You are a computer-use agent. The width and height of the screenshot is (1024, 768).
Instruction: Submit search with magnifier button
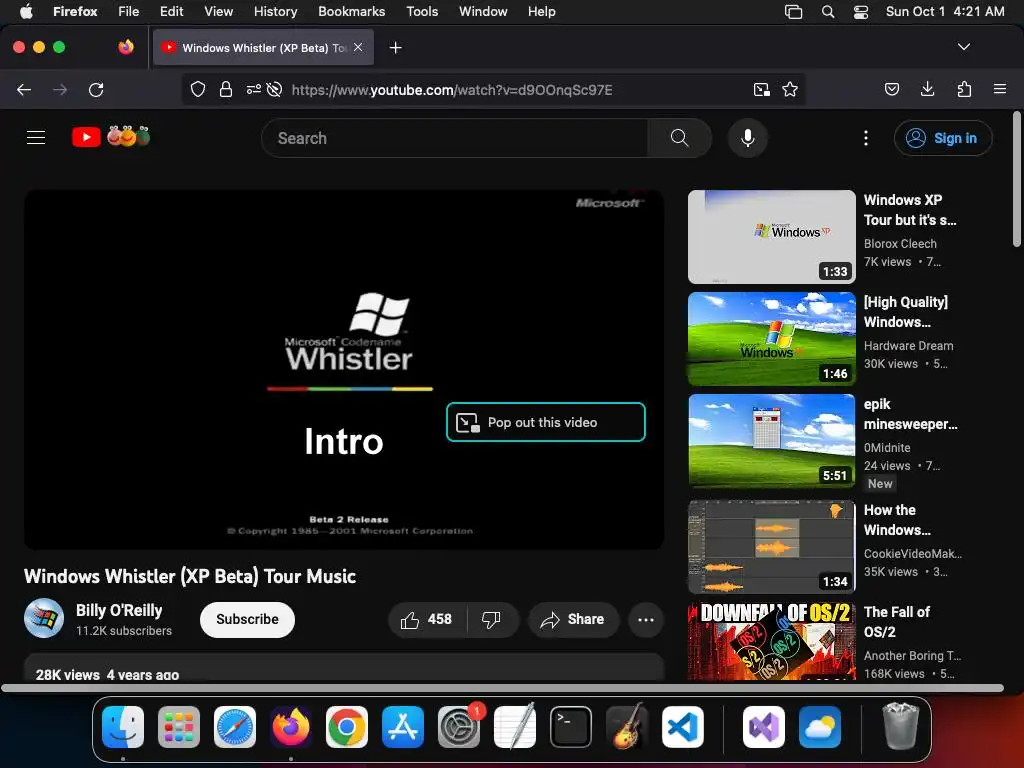[x=679, y=138]
